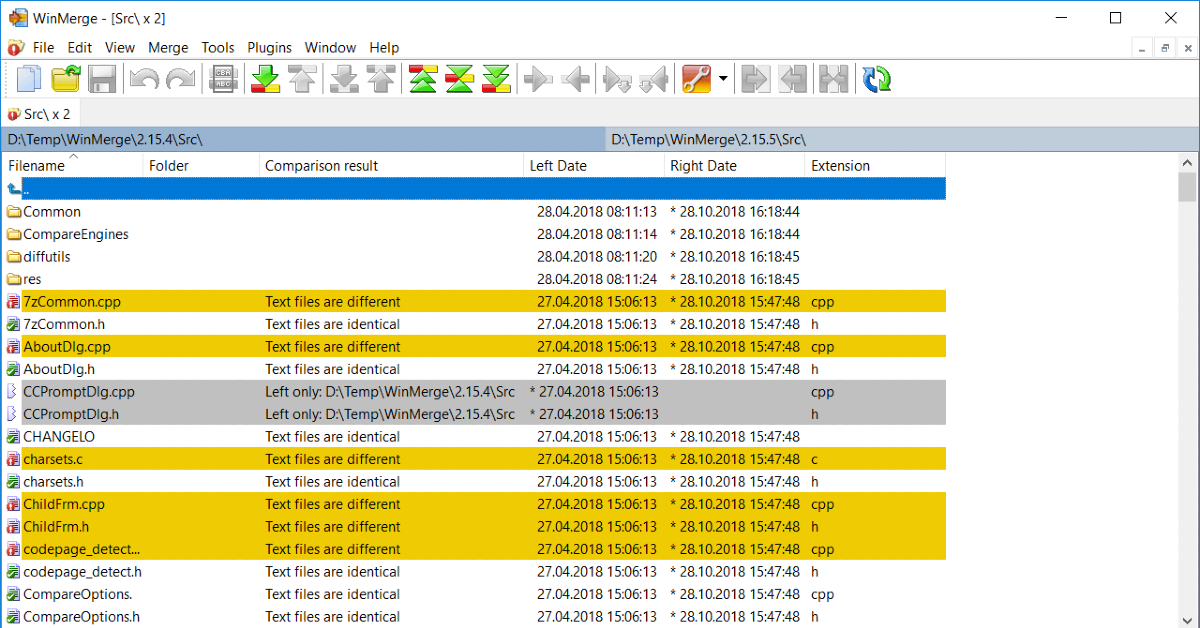Image resolution: width=1200 pixels, height=628 pixels.
Task: Click the New document toolbar icon
Action: coord(29,80)
